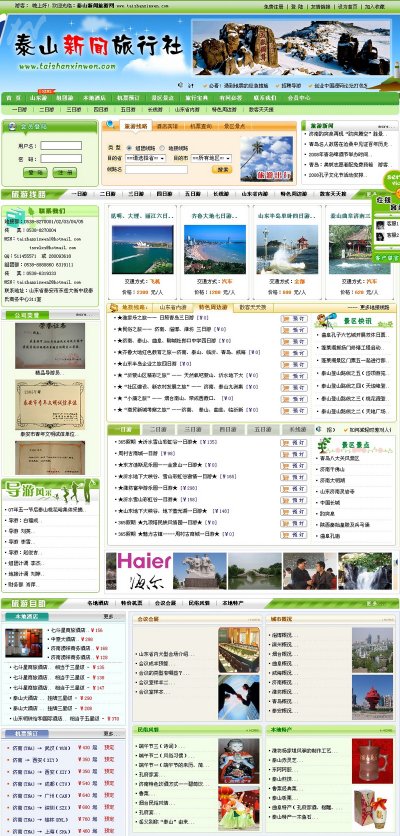Click 预订 button on the first route row

pyautogui.click(x=294, y=319)
